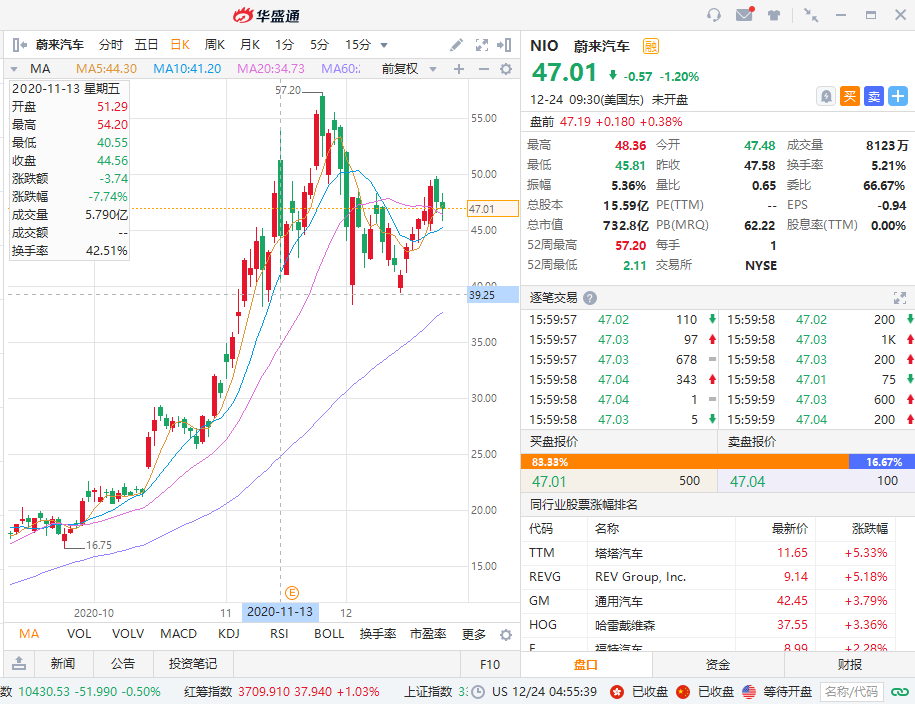Image resolution: width=915 pixels, height=704 pixels.
Task: Open the F10 company info
Action: pyautogui.click(x=490, y=664)
